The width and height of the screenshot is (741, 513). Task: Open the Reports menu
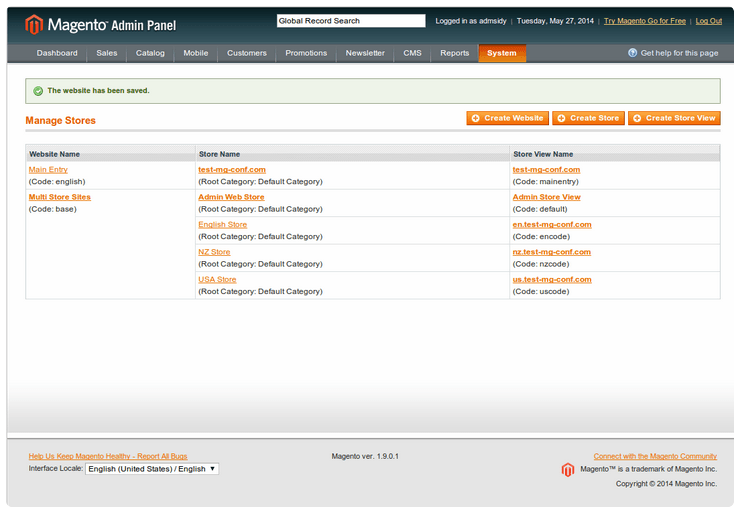pos(455,53)
